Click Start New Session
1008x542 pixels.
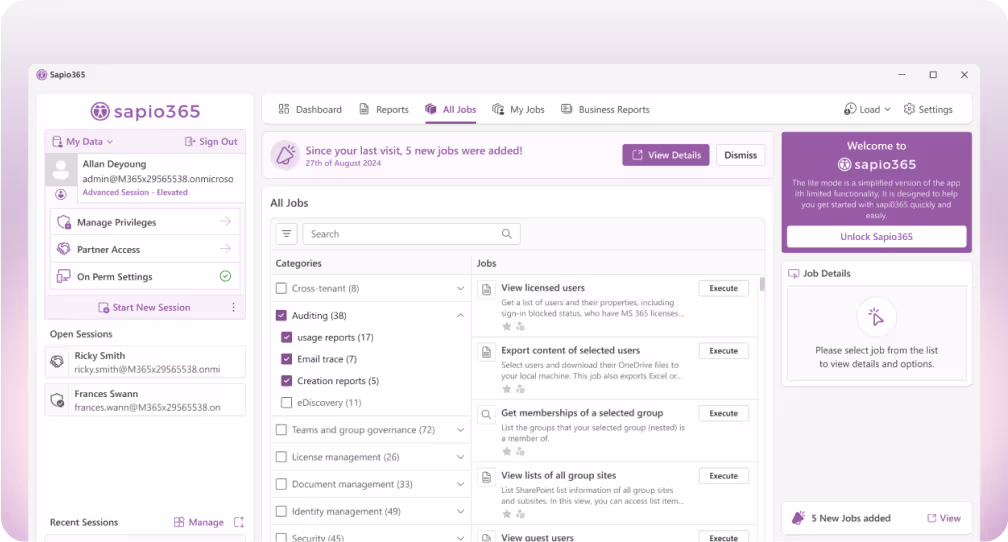click(144, 307)
